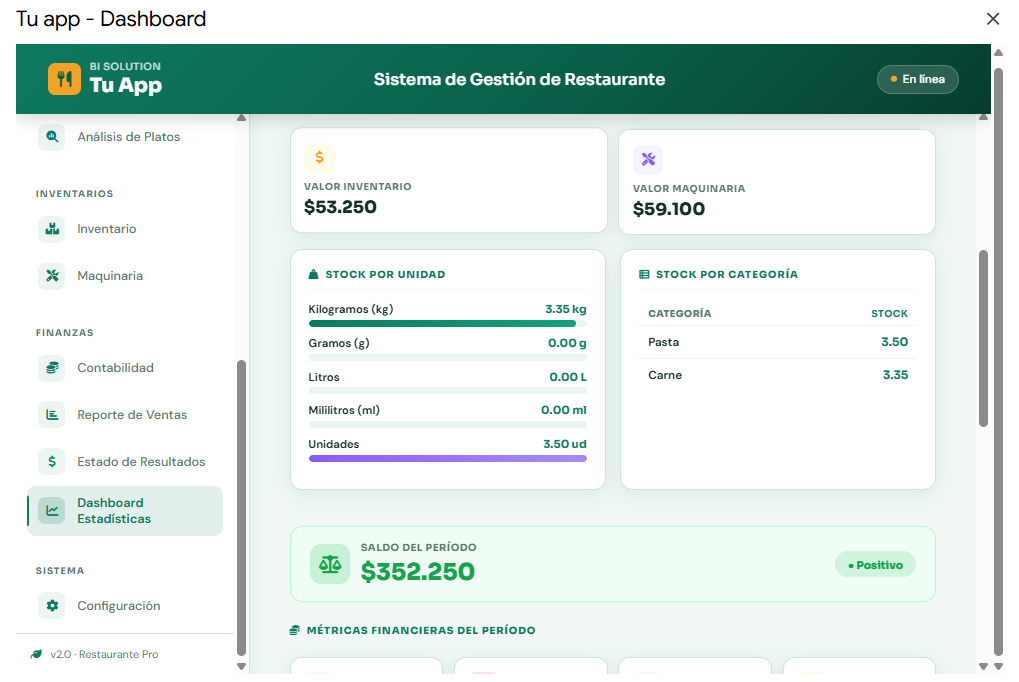The image size is (1019, 682).
Task: Click the tools icon on Valor Maquinaria card
Action: (648, 159)
